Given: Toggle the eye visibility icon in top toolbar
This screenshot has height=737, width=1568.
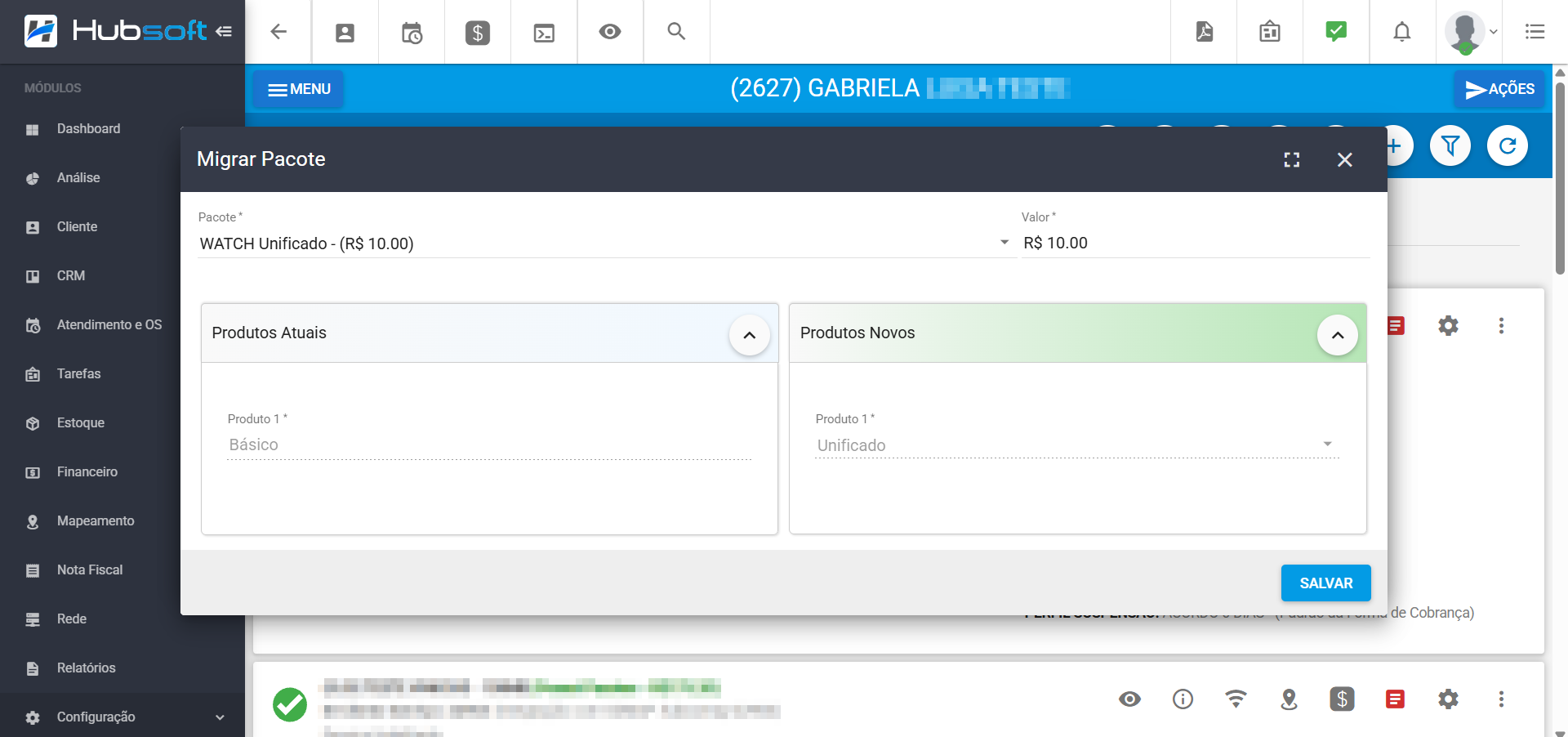Looking at the screenshot, I should click(610, 32).
